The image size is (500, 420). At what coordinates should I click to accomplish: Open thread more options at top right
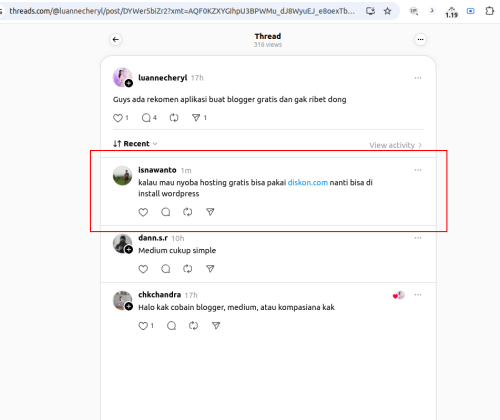click(420, 40)
